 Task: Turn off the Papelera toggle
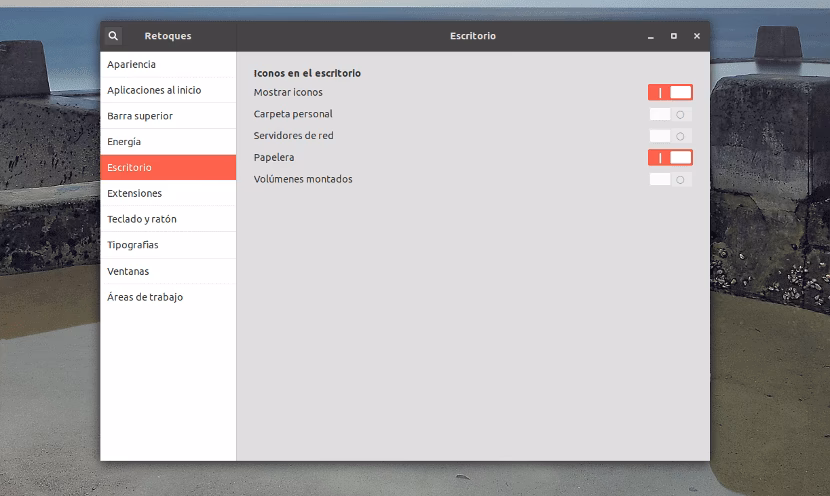click(x=670, y=158)
